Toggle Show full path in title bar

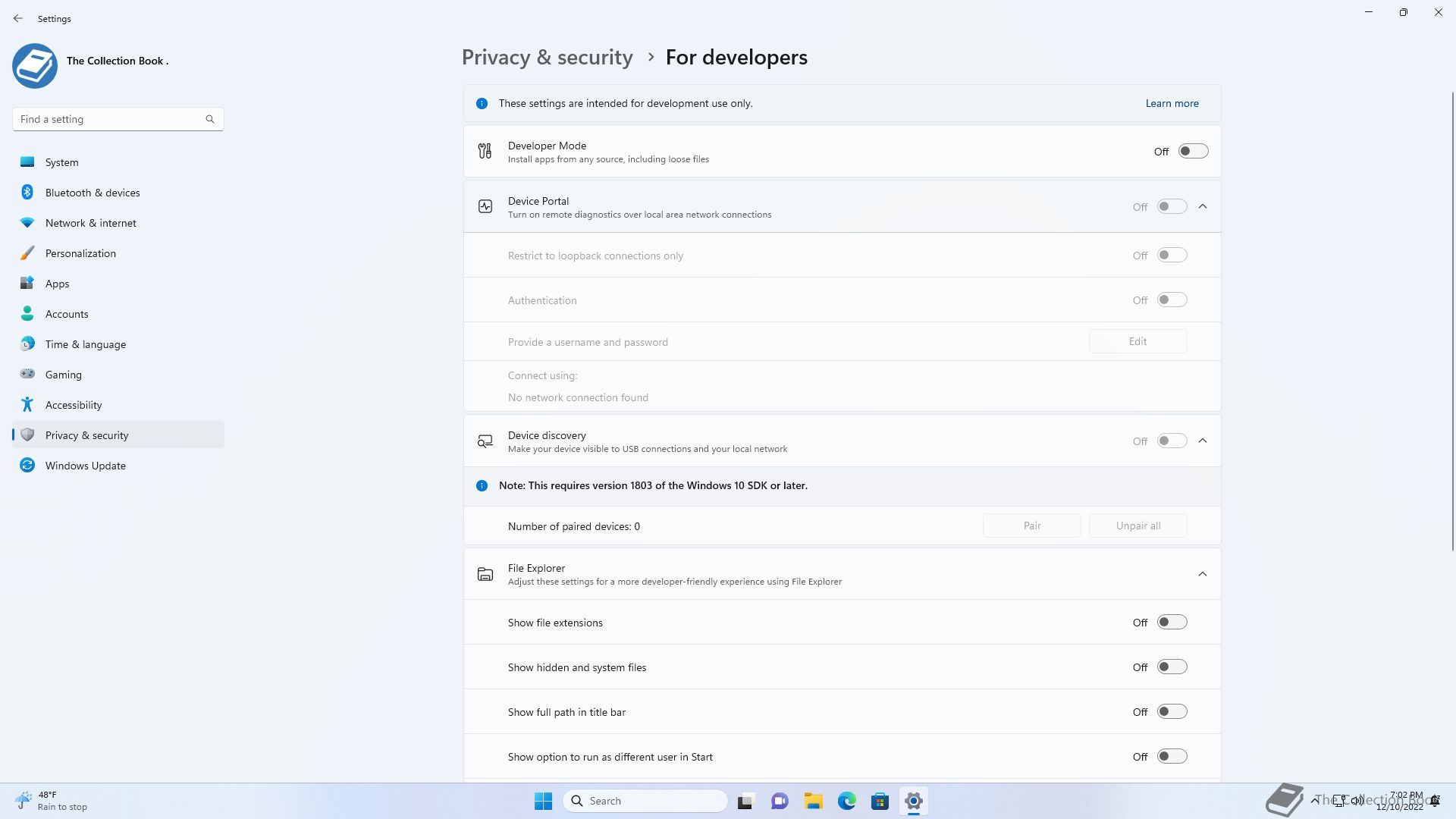[1172, 712]
